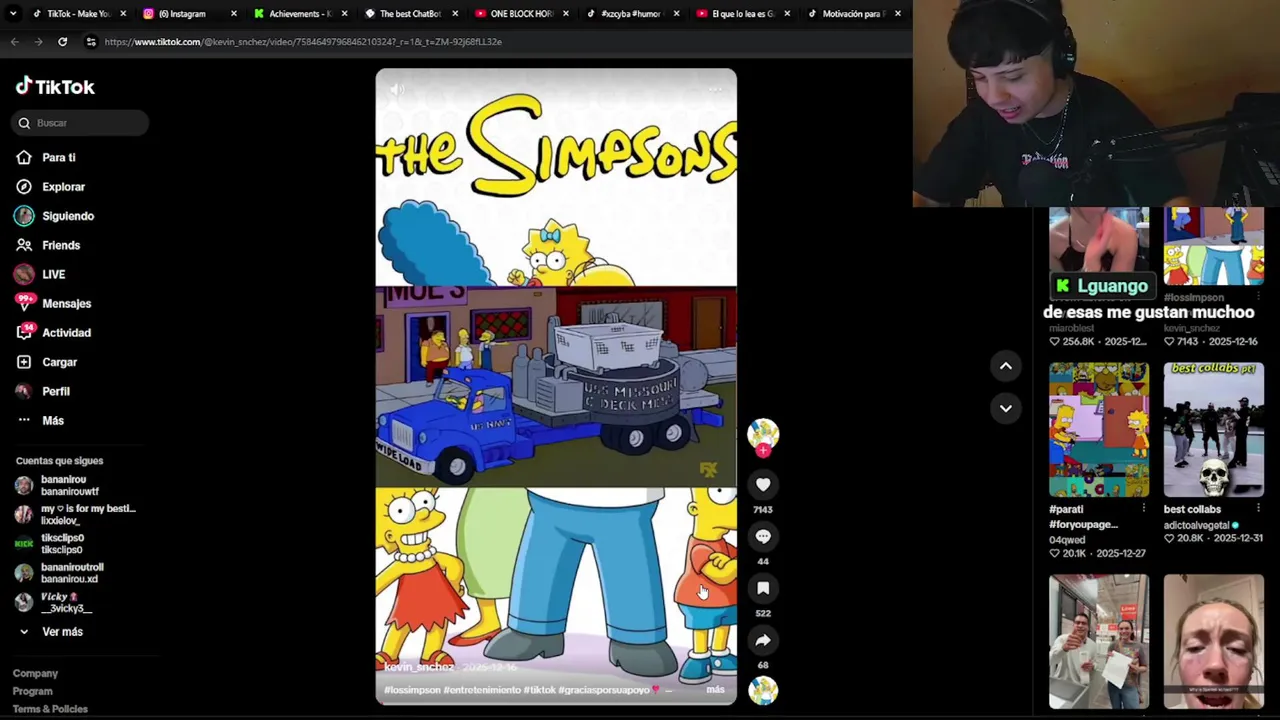Open followed account bananirou
Image resolution: width=1280 pixels, height=720 pixels.
pyautogui.click(x=70, y=486)
